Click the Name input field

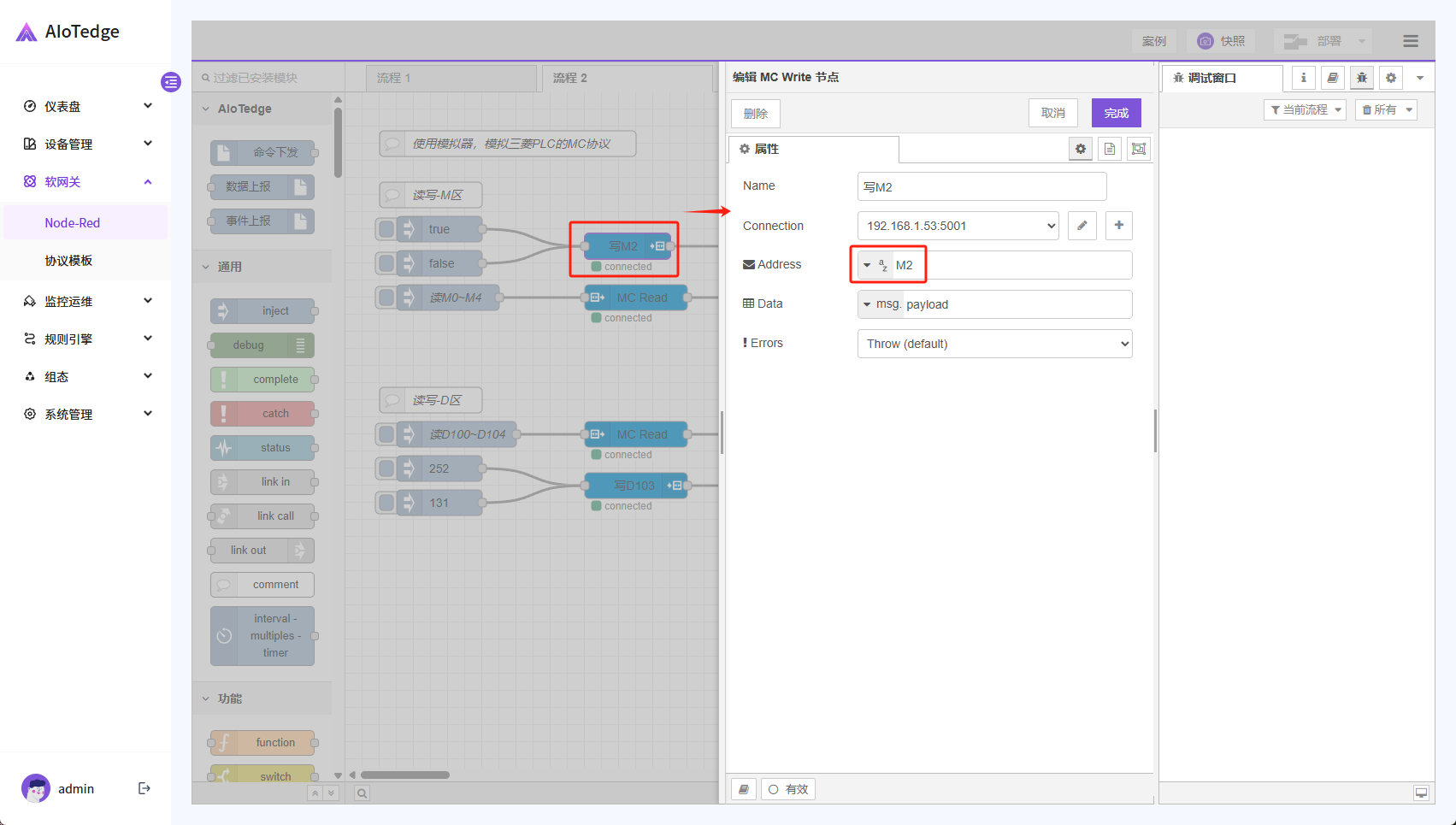point(981,186)
